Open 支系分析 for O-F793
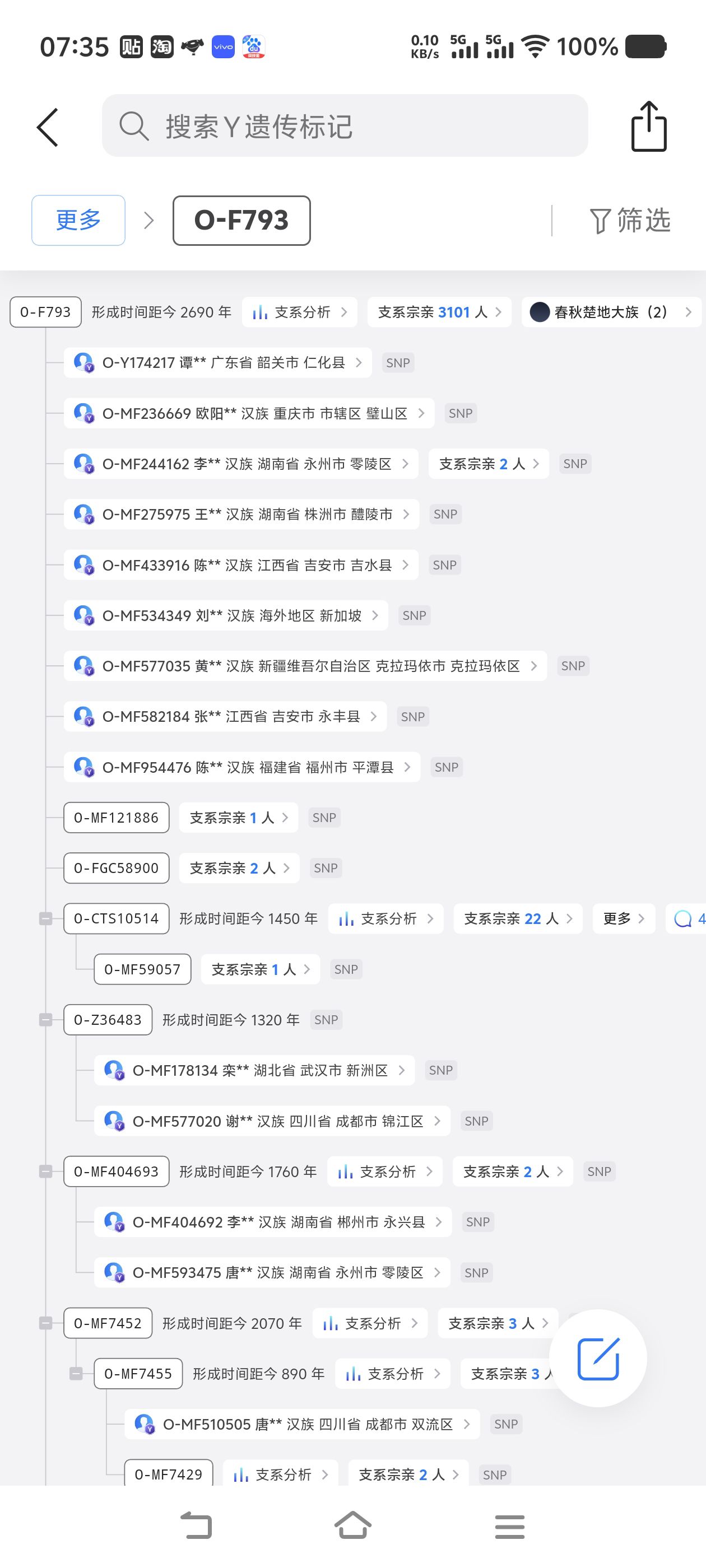This screenshot has height=1568, width=706. 300,312
